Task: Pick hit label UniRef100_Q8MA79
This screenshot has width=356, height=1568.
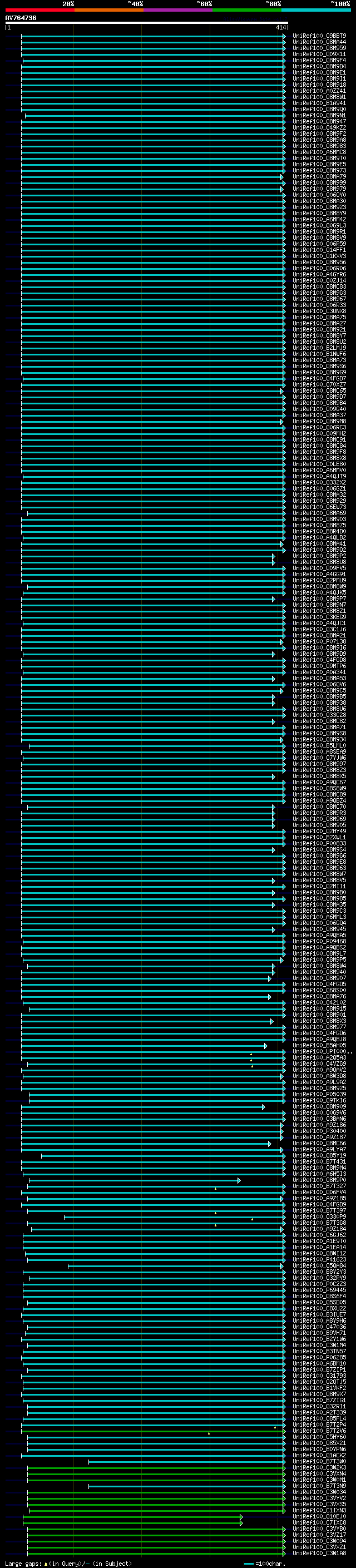Action: click(x=319, y=176)
